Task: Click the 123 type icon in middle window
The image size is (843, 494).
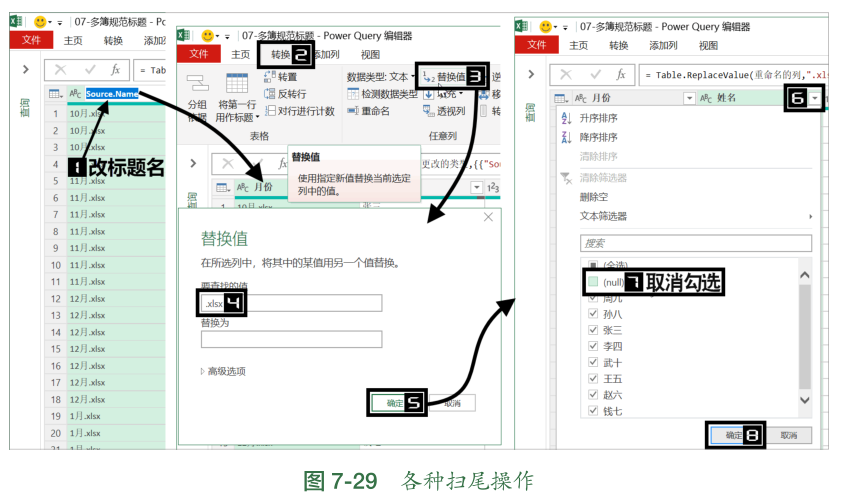Action: pos(493,187)
